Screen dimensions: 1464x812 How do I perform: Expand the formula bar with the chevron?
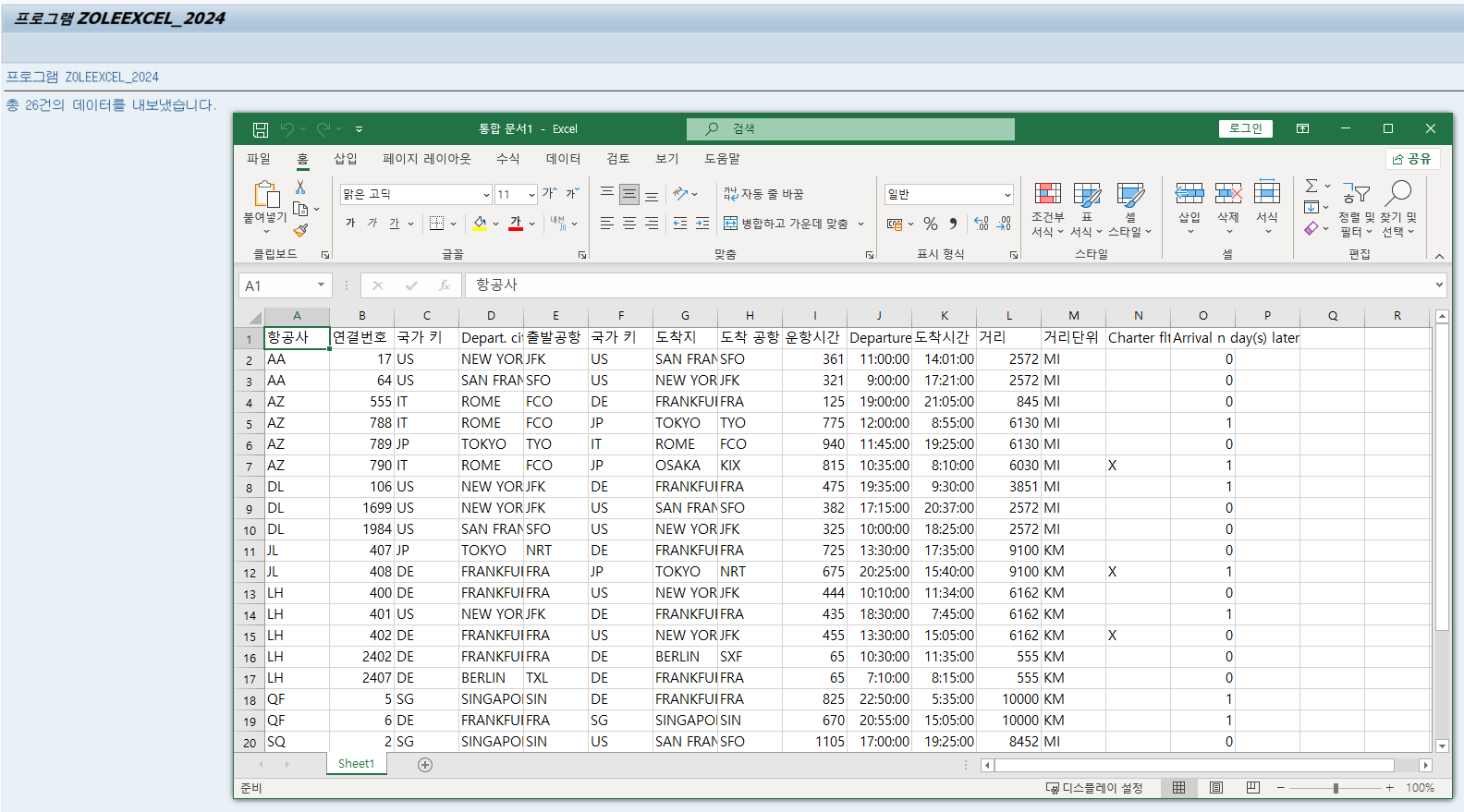1439,285
